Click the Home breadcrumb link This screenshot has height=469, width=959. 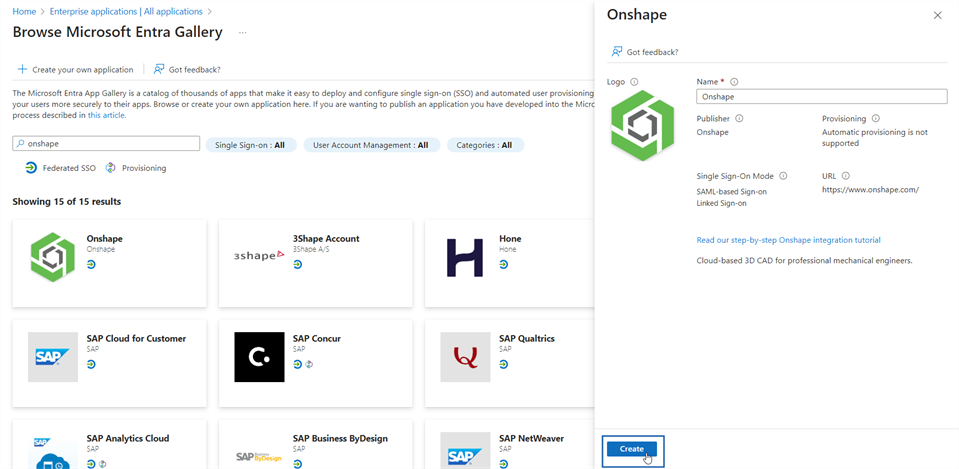point(24,11)
